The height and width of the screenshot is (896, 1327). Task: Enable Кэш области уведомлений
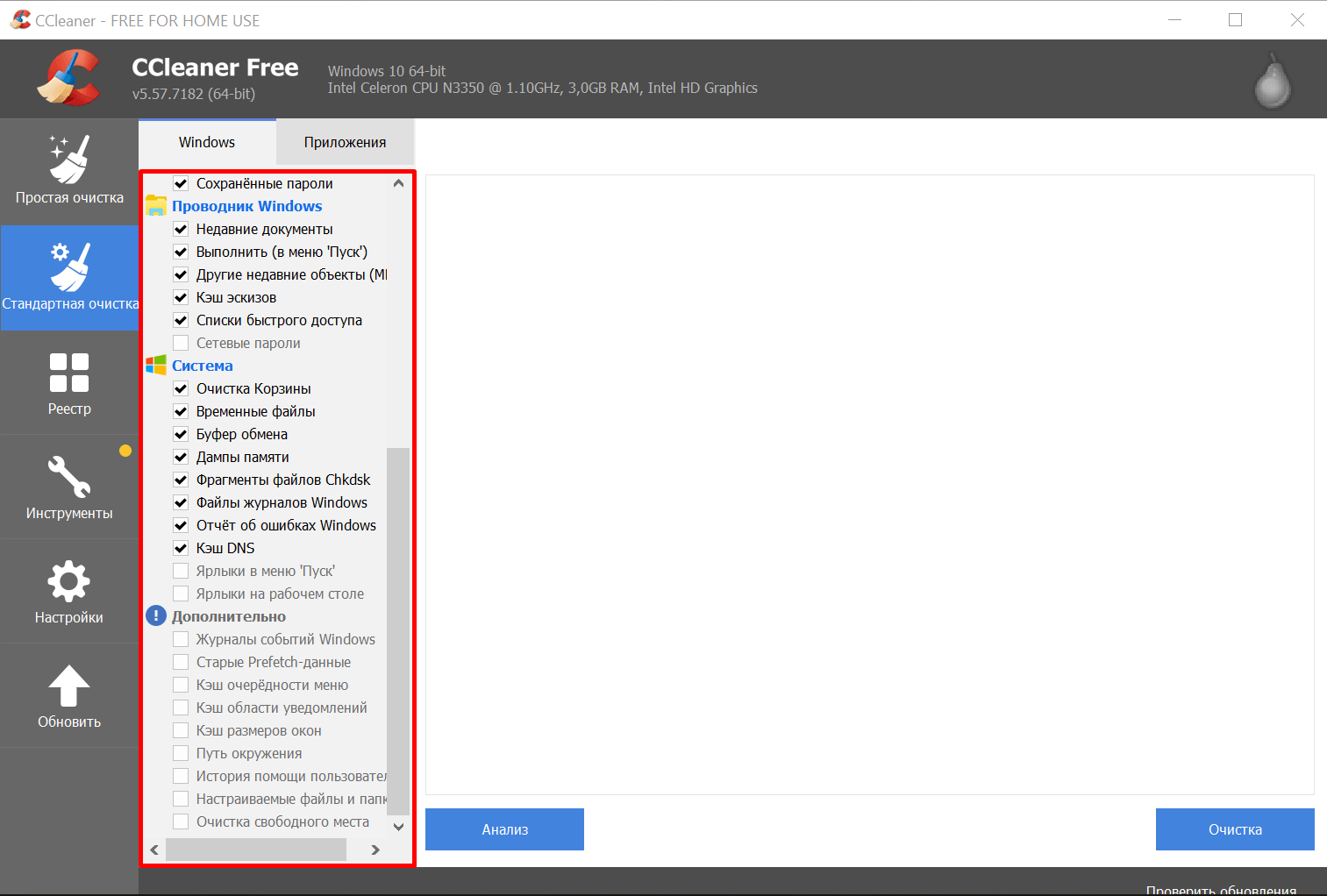click(181, 708)
